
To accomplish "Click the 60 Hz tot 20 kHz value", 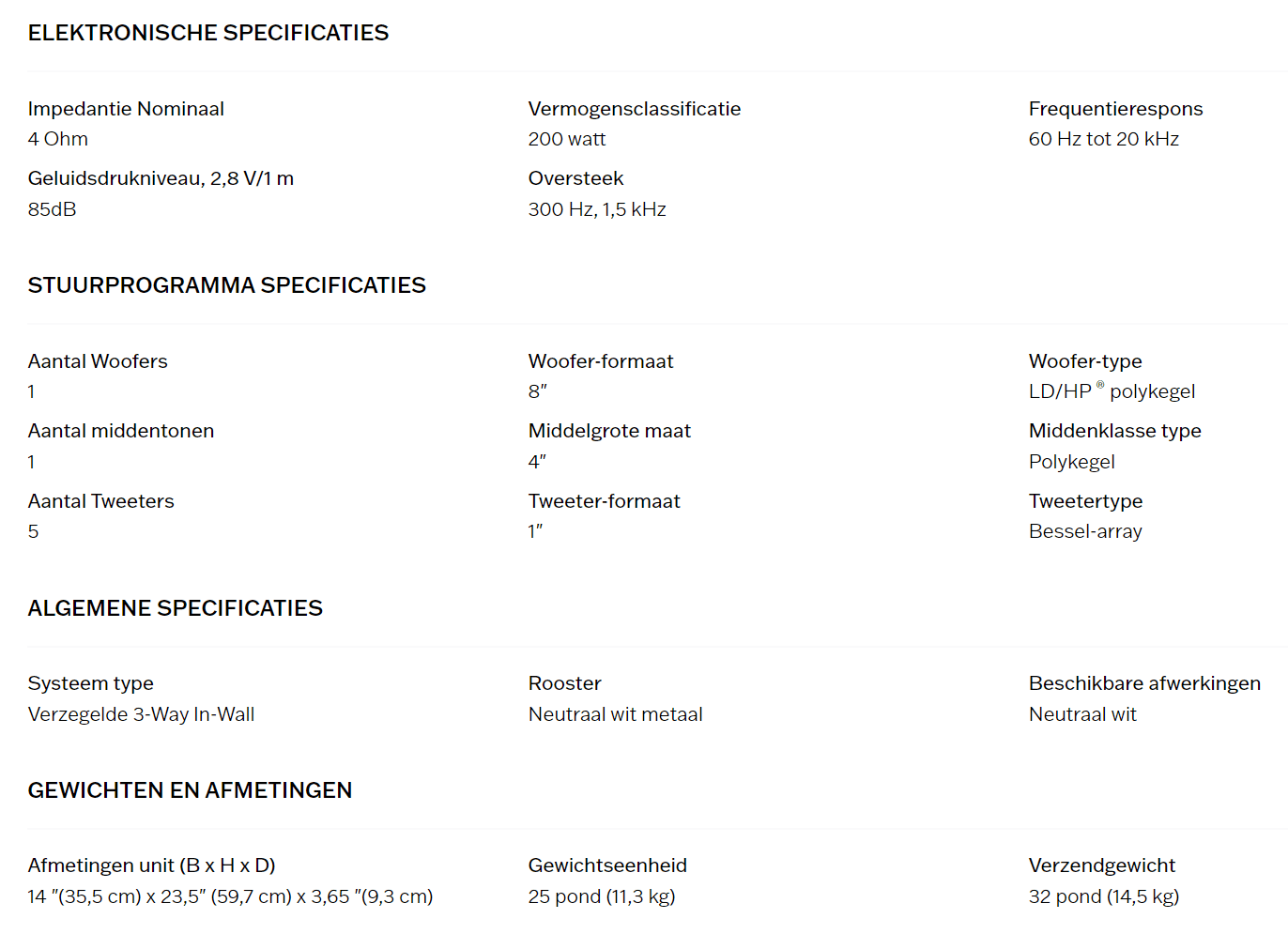I will [1104, 139].
